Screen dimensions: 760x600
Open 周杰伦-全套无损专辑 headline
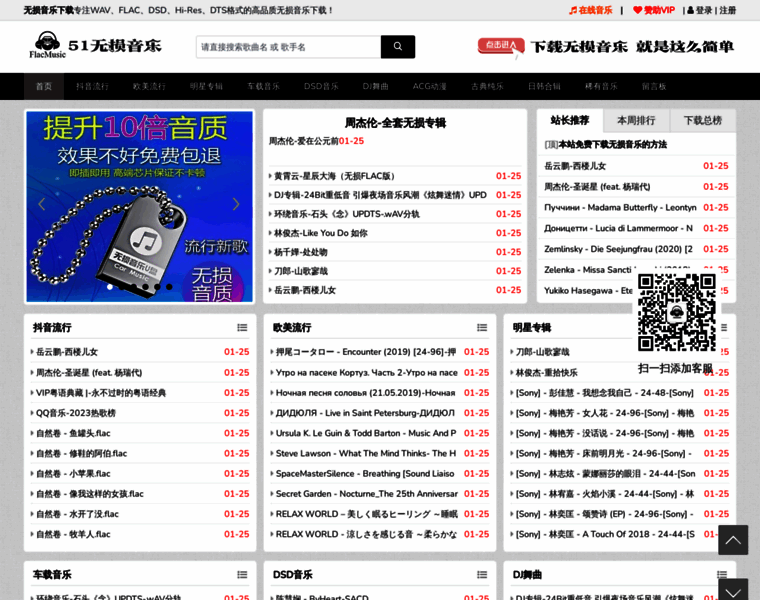(x=395, y=123)
